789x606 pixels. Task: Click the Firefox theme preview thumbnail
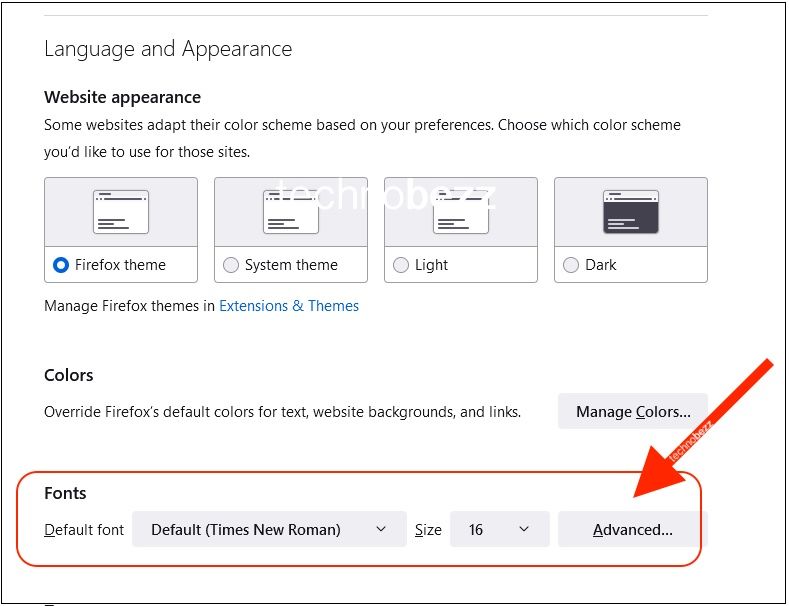pyautogui.click(x=121, y=212)
